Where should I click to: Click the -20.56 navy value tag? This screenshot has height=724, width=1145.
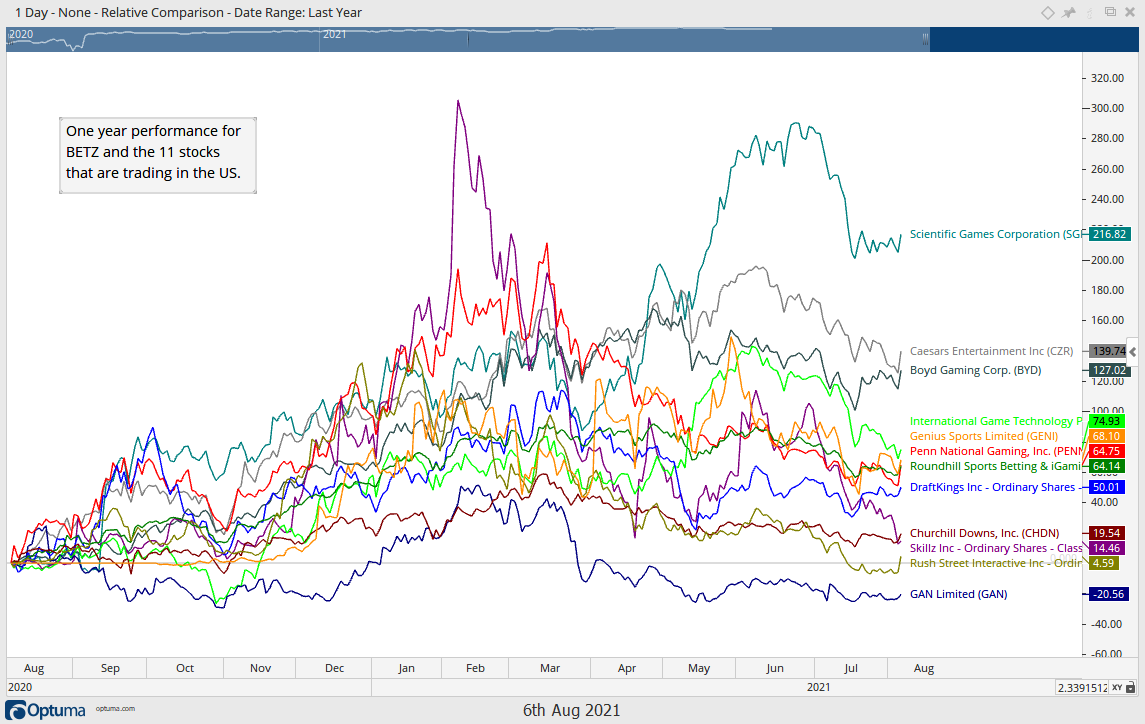(1108, 594)
